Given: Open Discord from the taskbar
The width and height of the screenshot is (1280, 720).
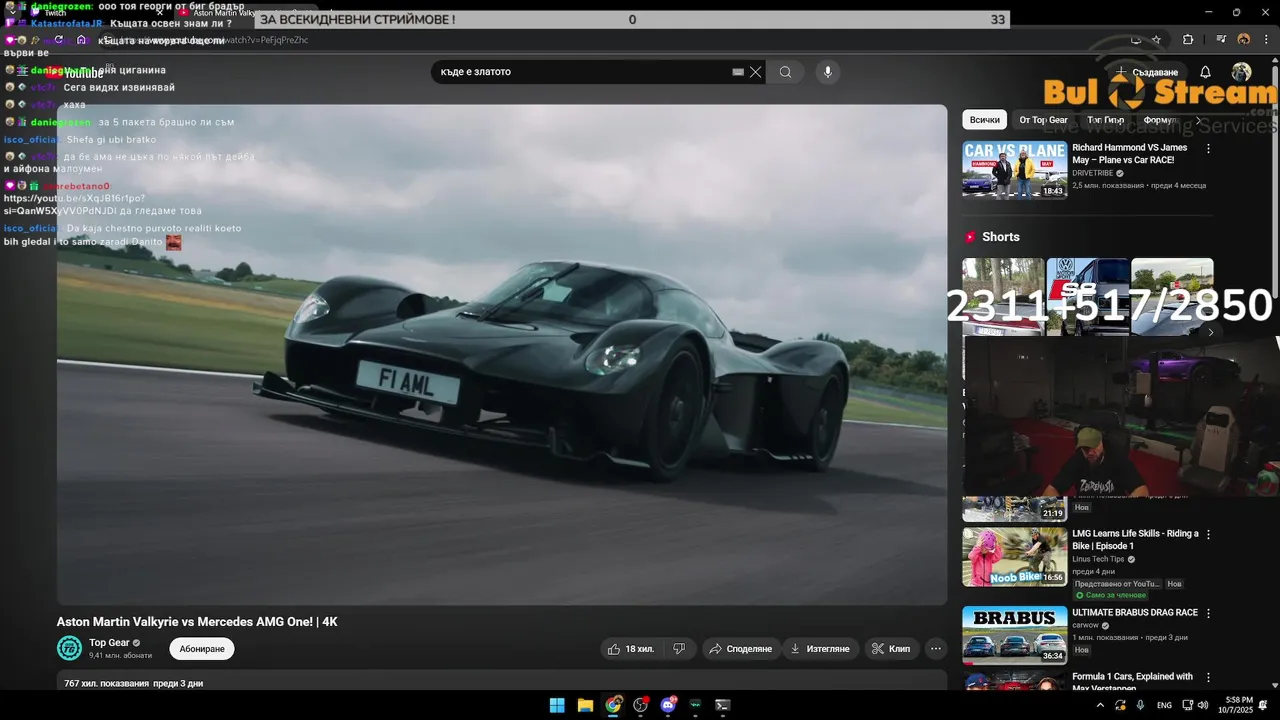Looking at the screenshot, I should tap(668, 705).
